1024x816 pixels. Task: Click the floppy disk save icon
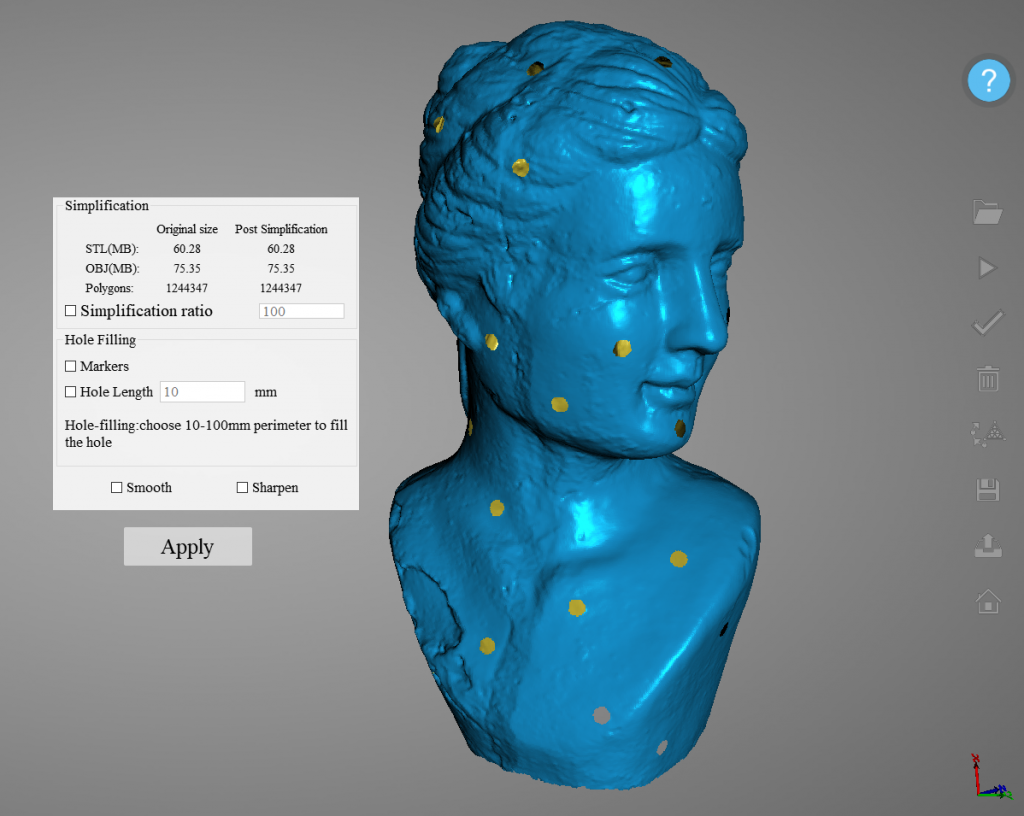pos(987,489)
